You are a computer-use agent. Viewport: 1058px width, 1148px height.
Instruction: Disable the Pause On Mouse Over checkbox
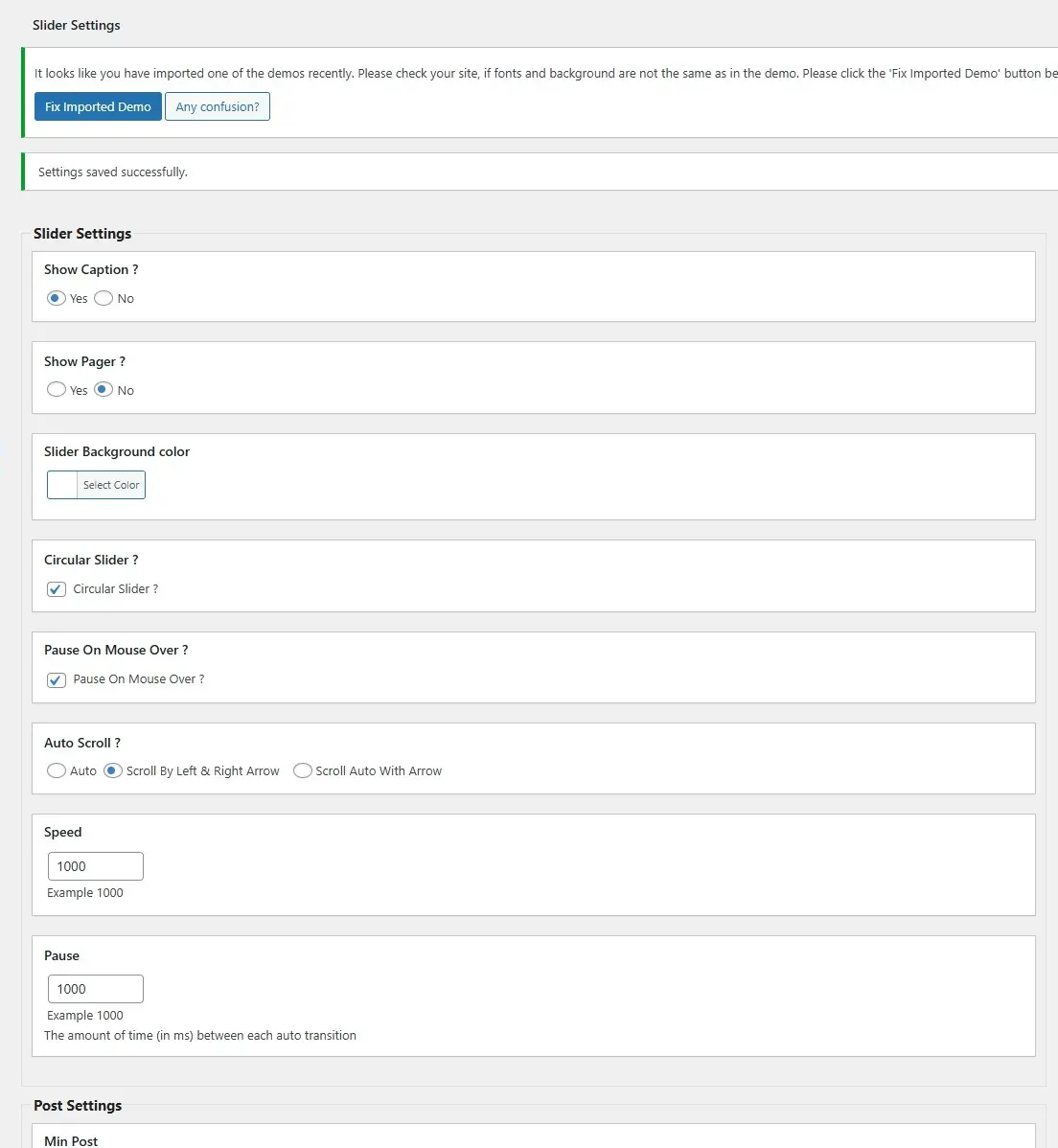point(57,679)
